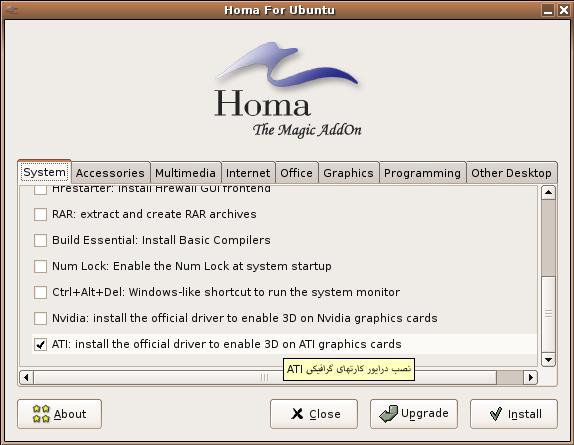Uncheck the ATI official driver option
Image resolution: width=574 pixels, height=445 pixels.
click(40, 344)
